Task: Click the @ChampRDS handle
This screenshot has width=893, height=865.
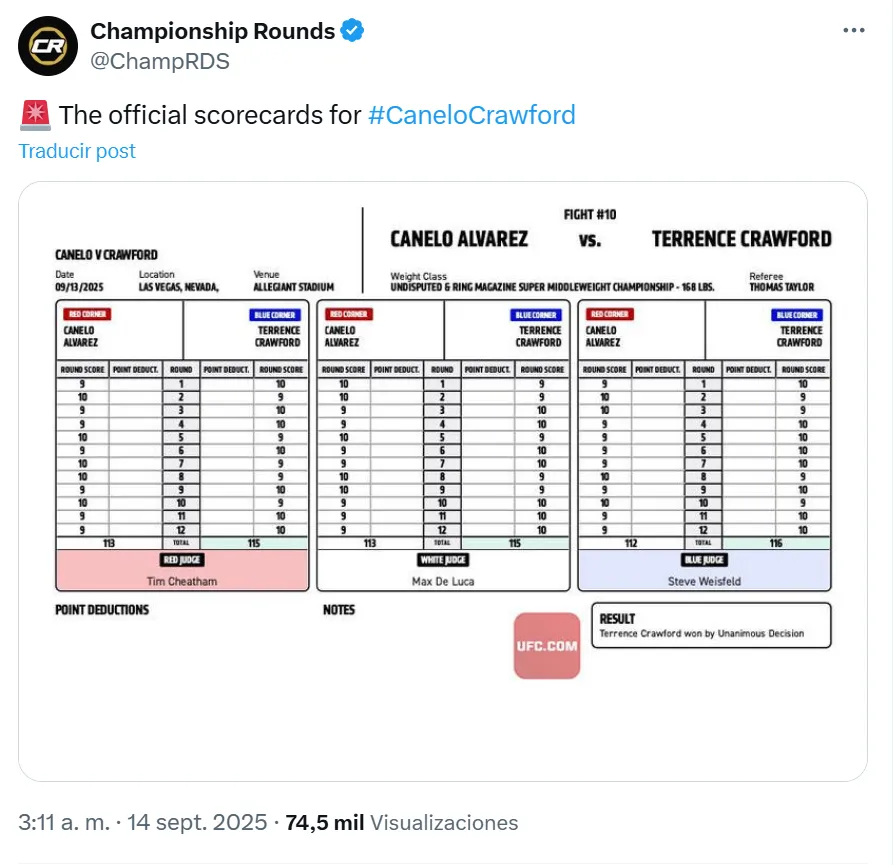Action: [160, 61]
